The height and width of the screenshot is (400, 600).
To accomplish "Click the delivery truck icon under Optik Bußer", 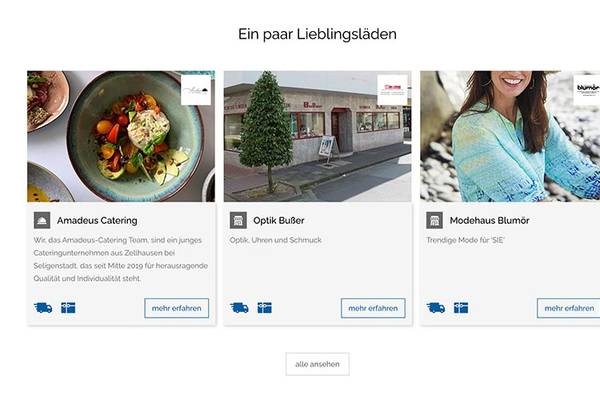I will coord(240,308).
